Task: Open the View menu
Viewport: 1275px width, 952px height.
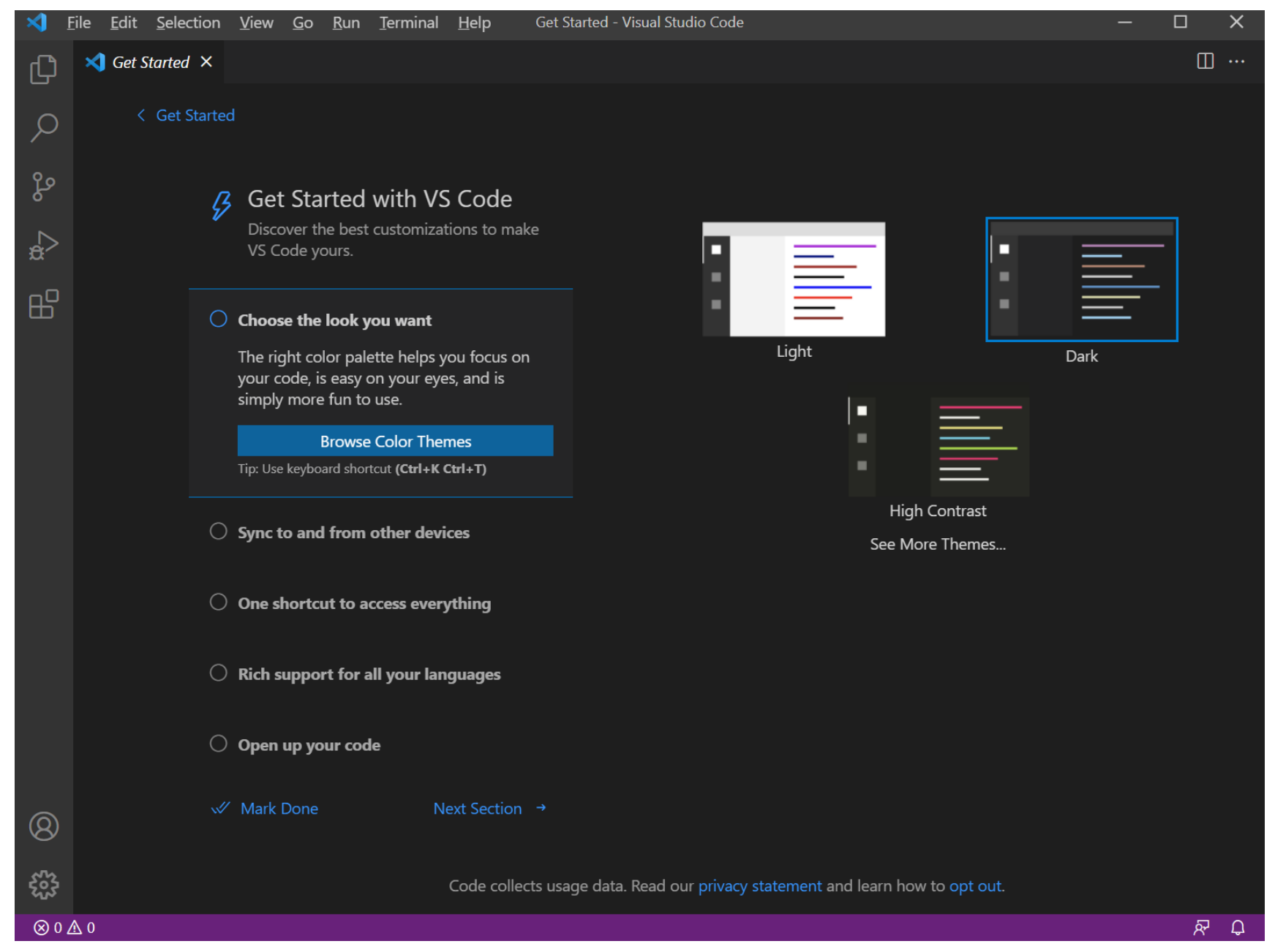Action: point(256,23)
